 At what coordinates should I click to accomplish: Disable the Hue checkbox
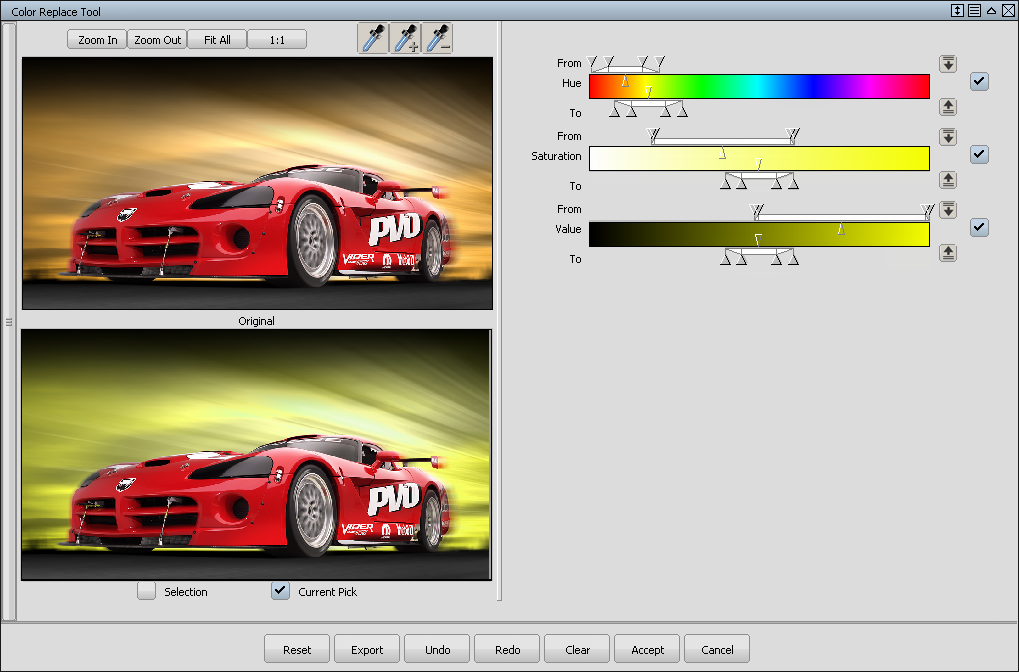click(x=979, y=81)
